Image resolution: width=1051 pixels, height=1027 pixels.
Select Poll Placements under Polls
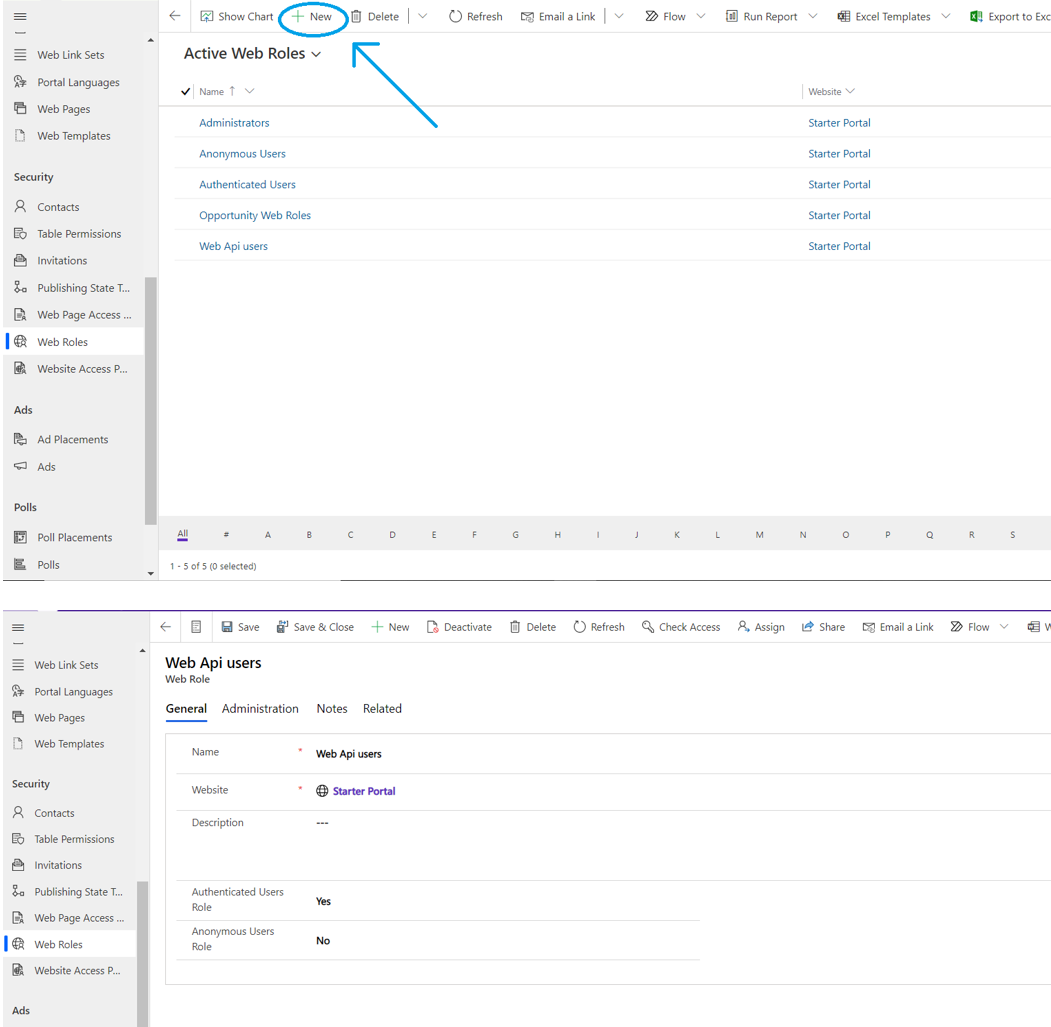click(x=72, y=537)
